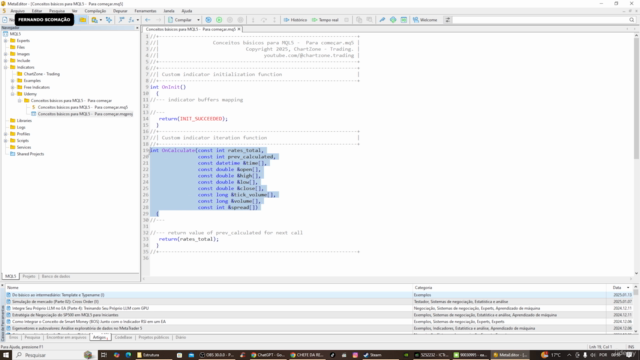Sort articles by the Data column header

tap(617, 288)
